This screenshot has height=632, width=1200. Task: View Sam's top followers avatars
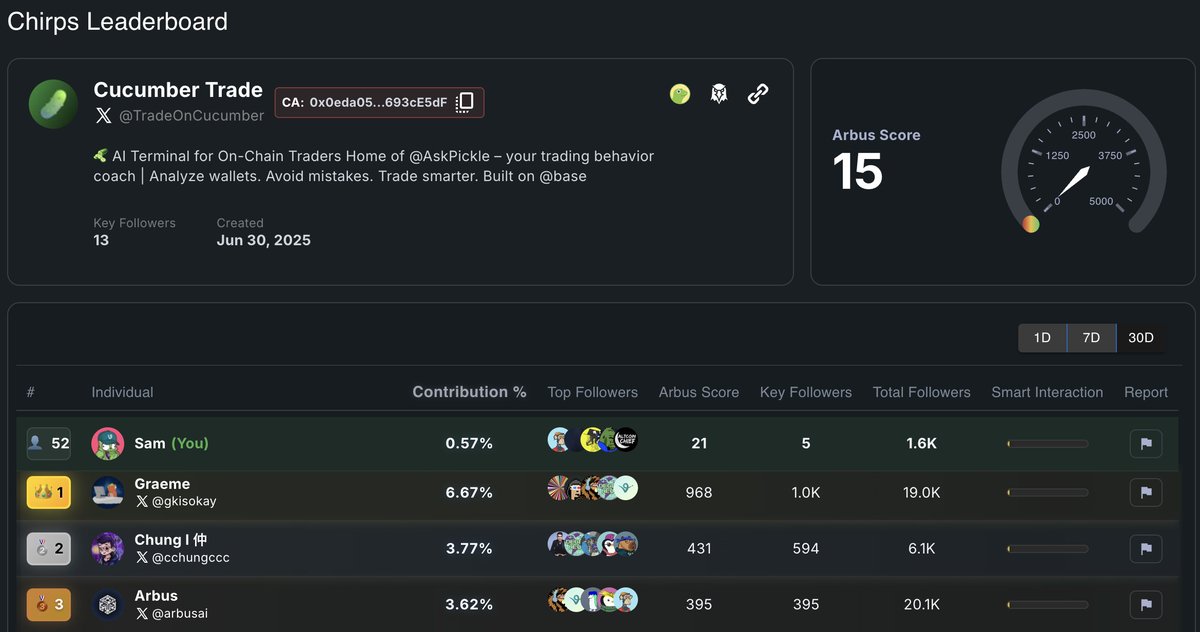coord(593,440)
